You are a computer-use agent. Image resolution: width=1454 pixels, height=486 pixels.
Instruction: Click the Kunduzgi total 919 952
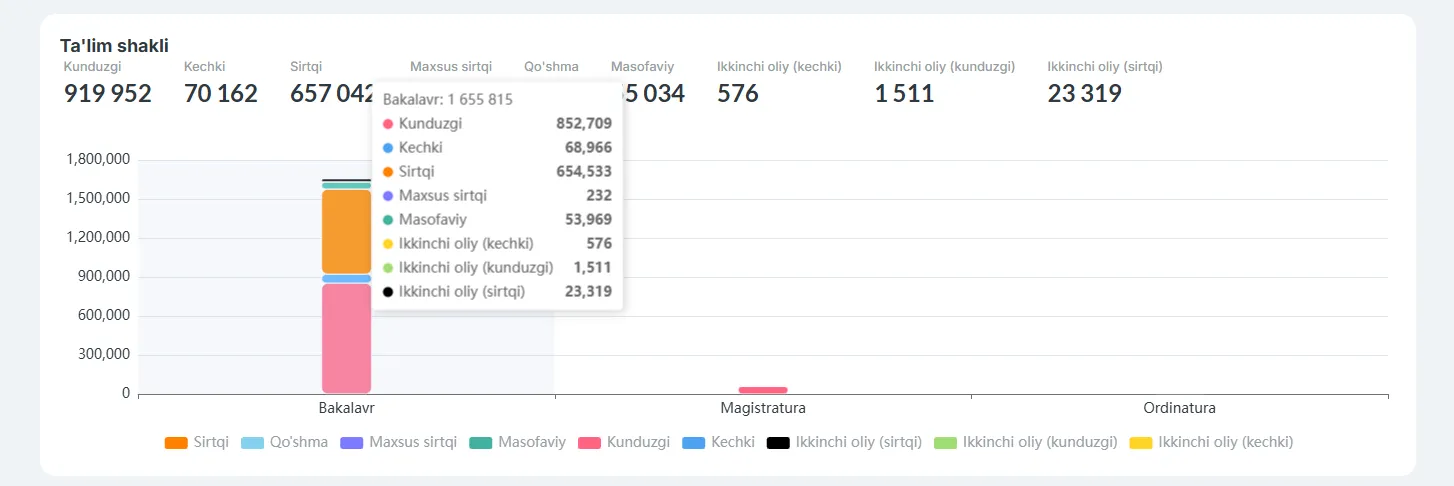pos(108,94)
